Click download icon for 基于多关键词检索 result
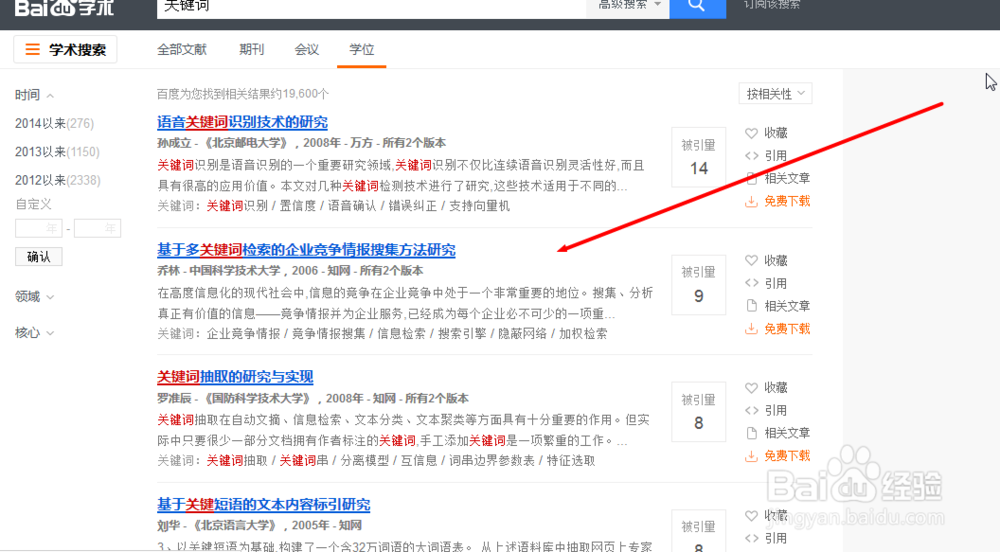This screenshot has width=1000, height=552. coord(751,329)
